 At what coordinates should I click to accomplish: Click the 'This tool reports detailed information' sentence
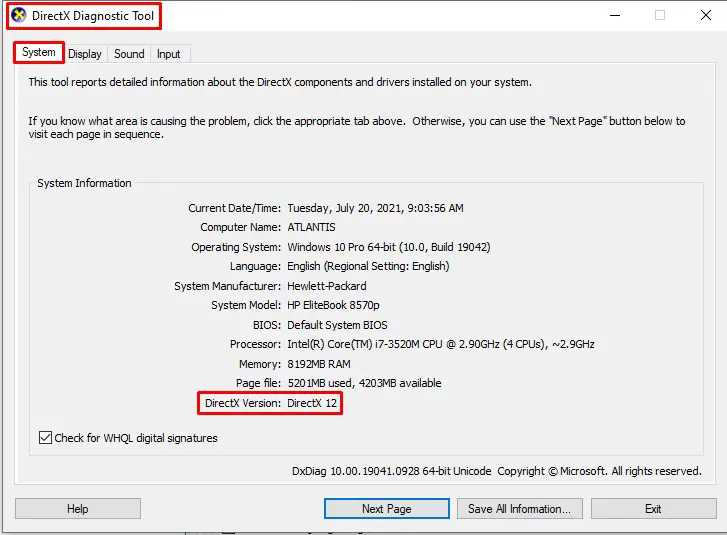coord(280,82)
